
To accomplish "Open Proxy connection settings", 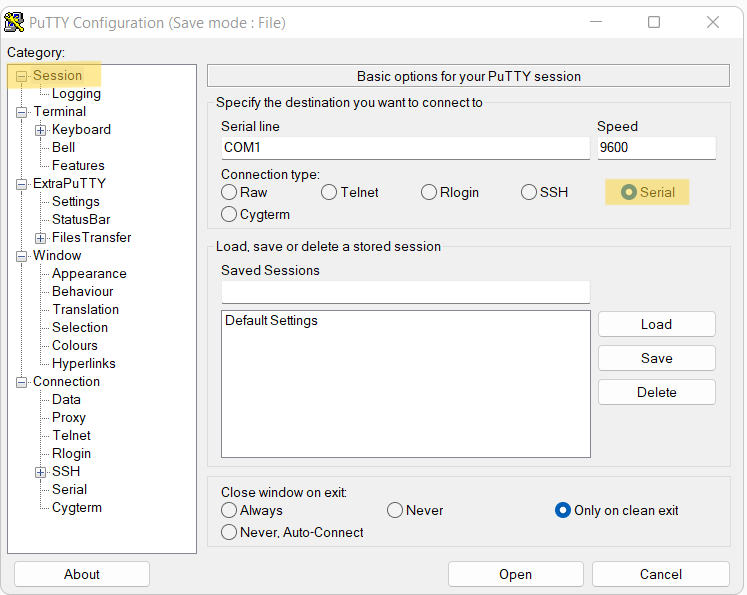I will (x=69, y=418).
